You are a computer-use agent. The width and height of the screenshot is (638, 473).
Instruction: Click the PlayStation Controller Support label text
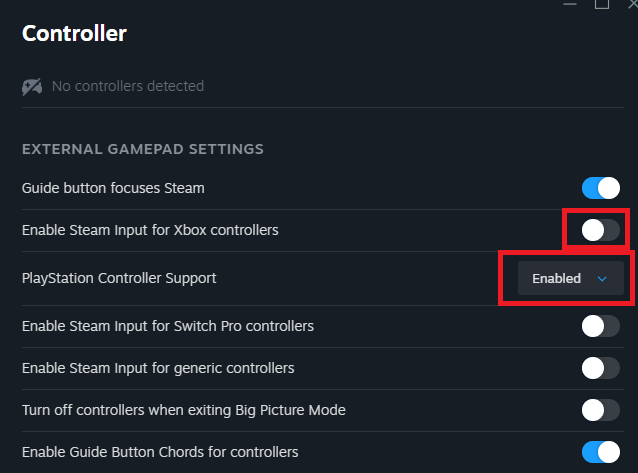point(119,278)
